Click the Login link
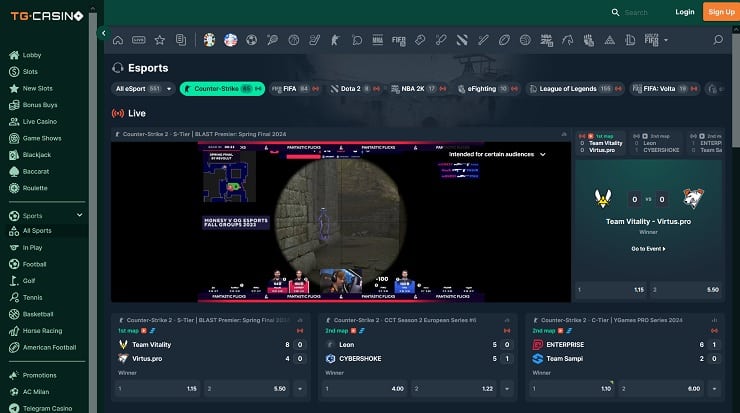This screenshot has width=740, height=413. 684,12
